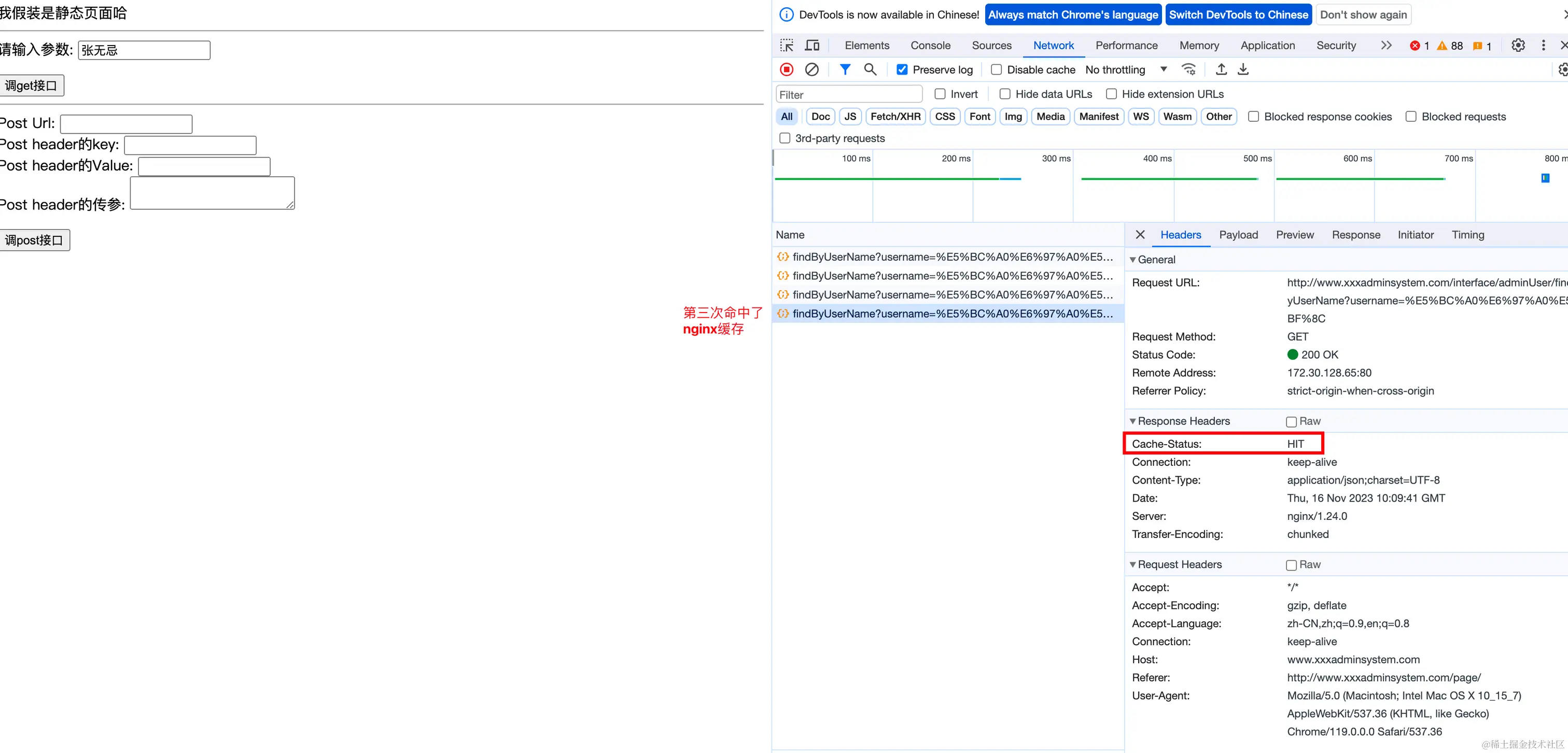Click the export HAR download icon

(x=1243, y=69)
